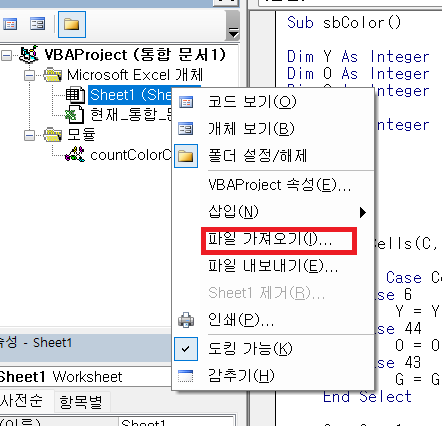The height and width of the screenshot is (426, 442).
Task: Click the Sheet1 worksheet icon
Action: pyautogui.click(x=75, y=95)
